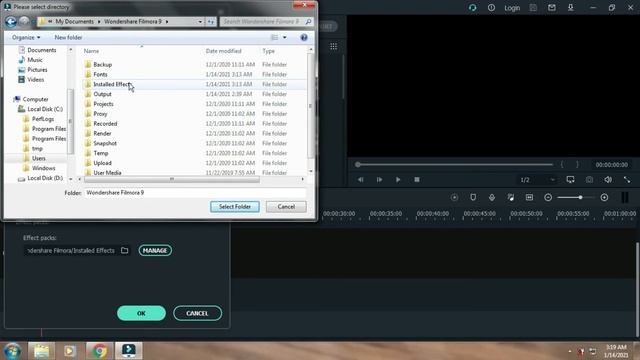Click the Select Folder button
Image resolution: width=640 pixels, height=360 pixels.
click(235, 207)
